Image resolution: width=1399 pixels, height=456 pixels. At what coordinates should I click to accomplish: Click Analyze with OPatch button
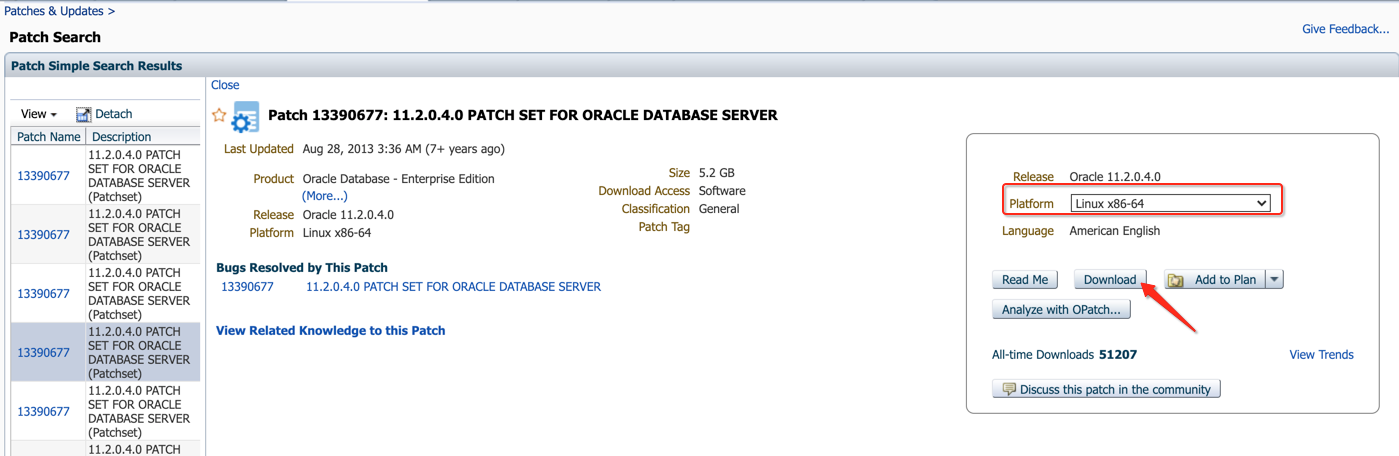click(x=1062, y=310)
